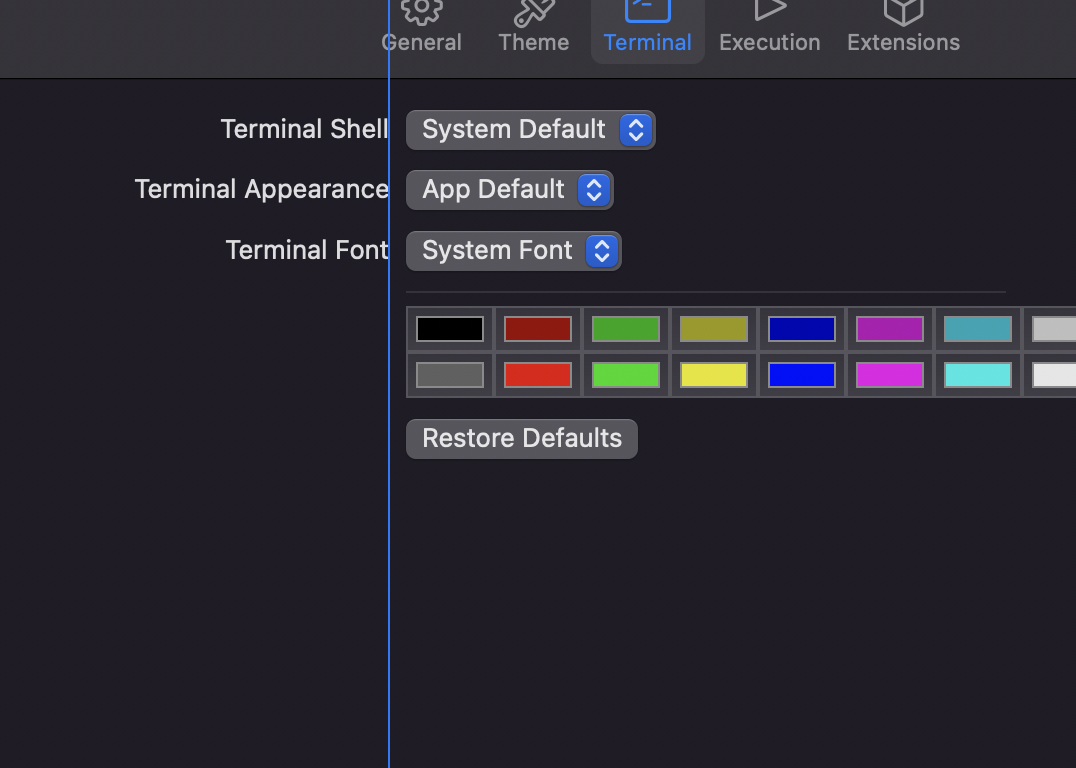Pick the bright cyan color swatch

[977, 375]
